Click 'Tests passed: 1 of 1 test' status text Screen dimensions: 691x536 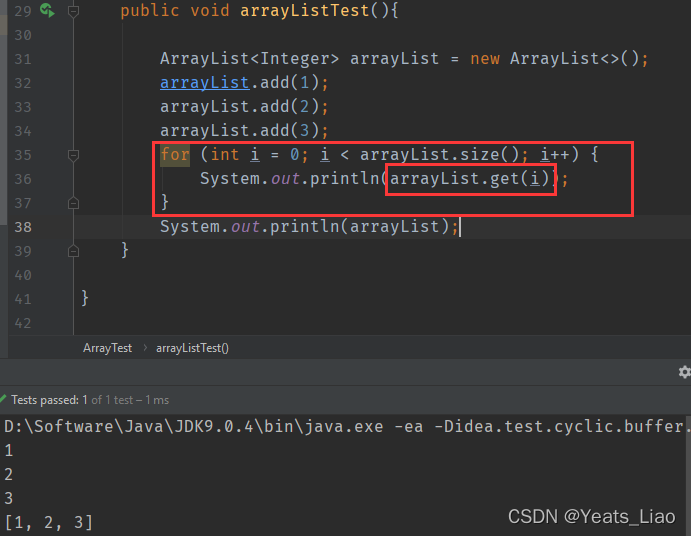[90, 400]
